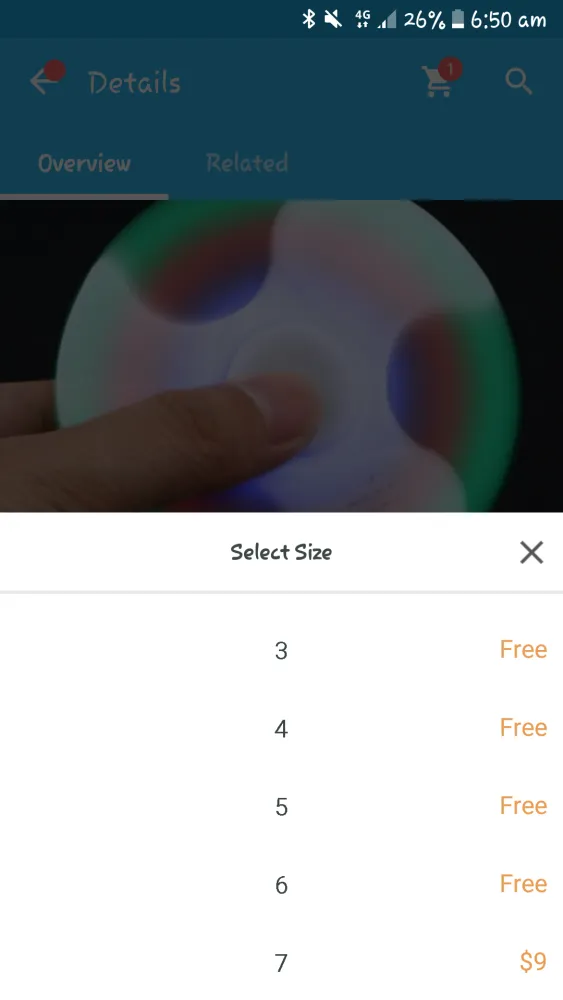Tap Free price beside size 3

[523, 649]
